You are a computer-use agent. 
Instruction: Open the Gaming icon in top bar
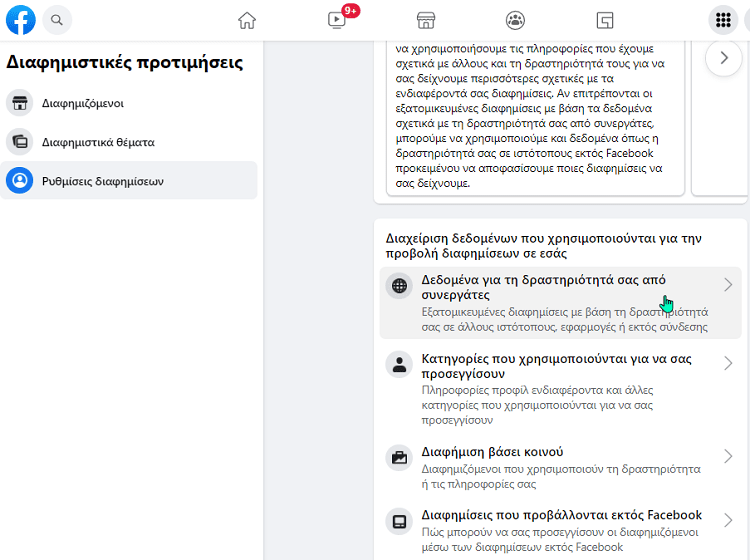coord(605,21)
